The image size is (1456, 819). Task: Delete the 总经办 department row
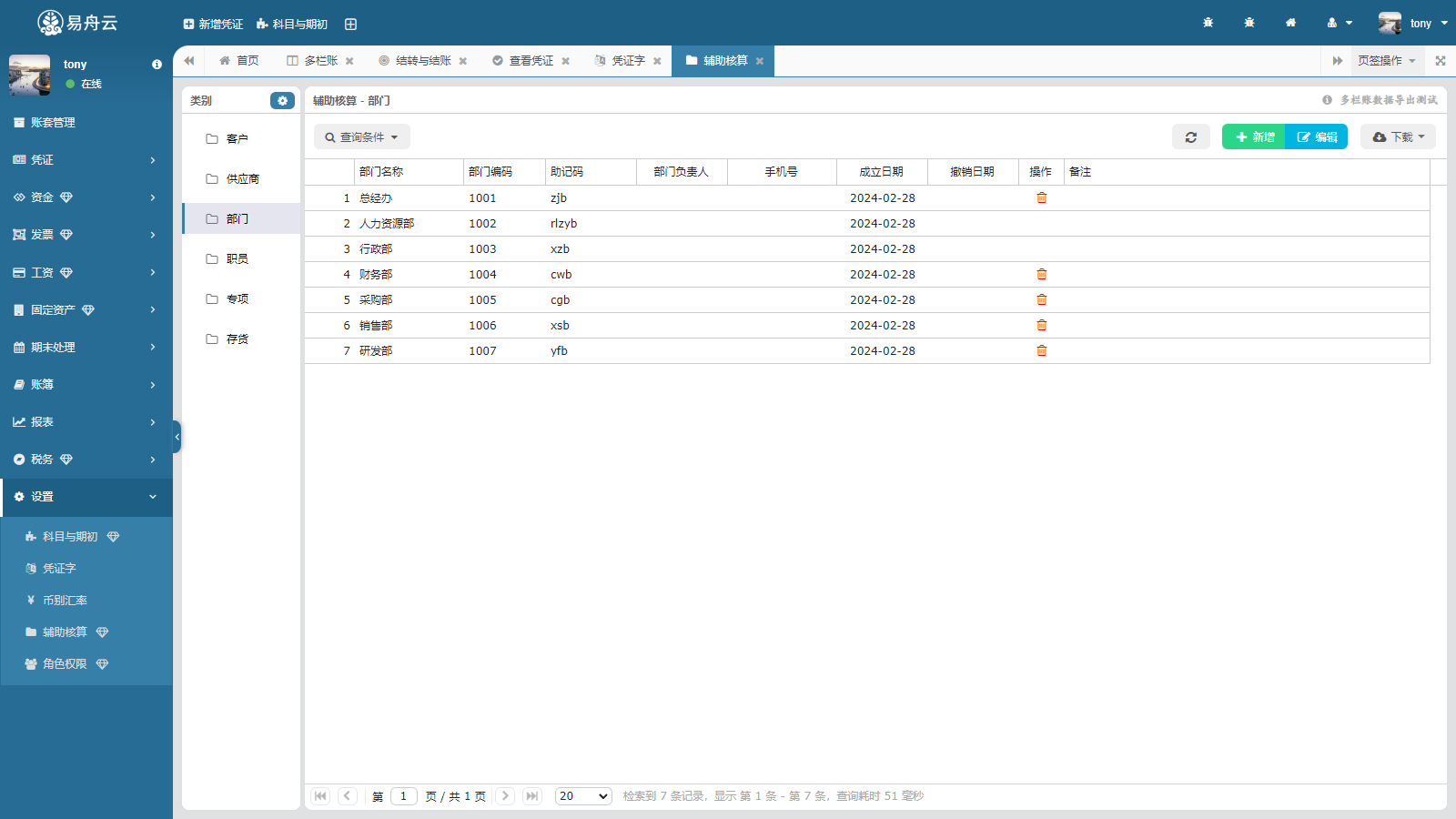1042,197
